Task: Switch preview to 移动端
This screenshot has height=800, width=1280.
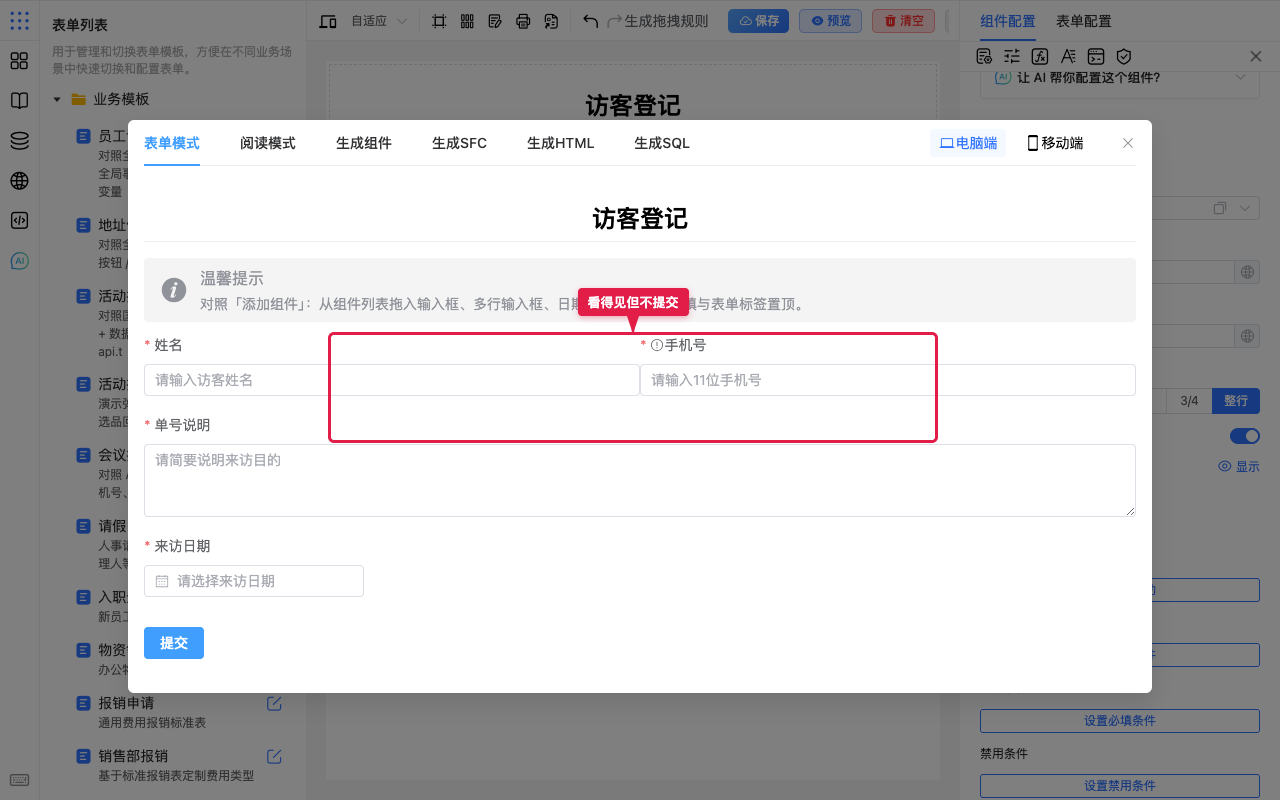Action: coord(1055,143)
